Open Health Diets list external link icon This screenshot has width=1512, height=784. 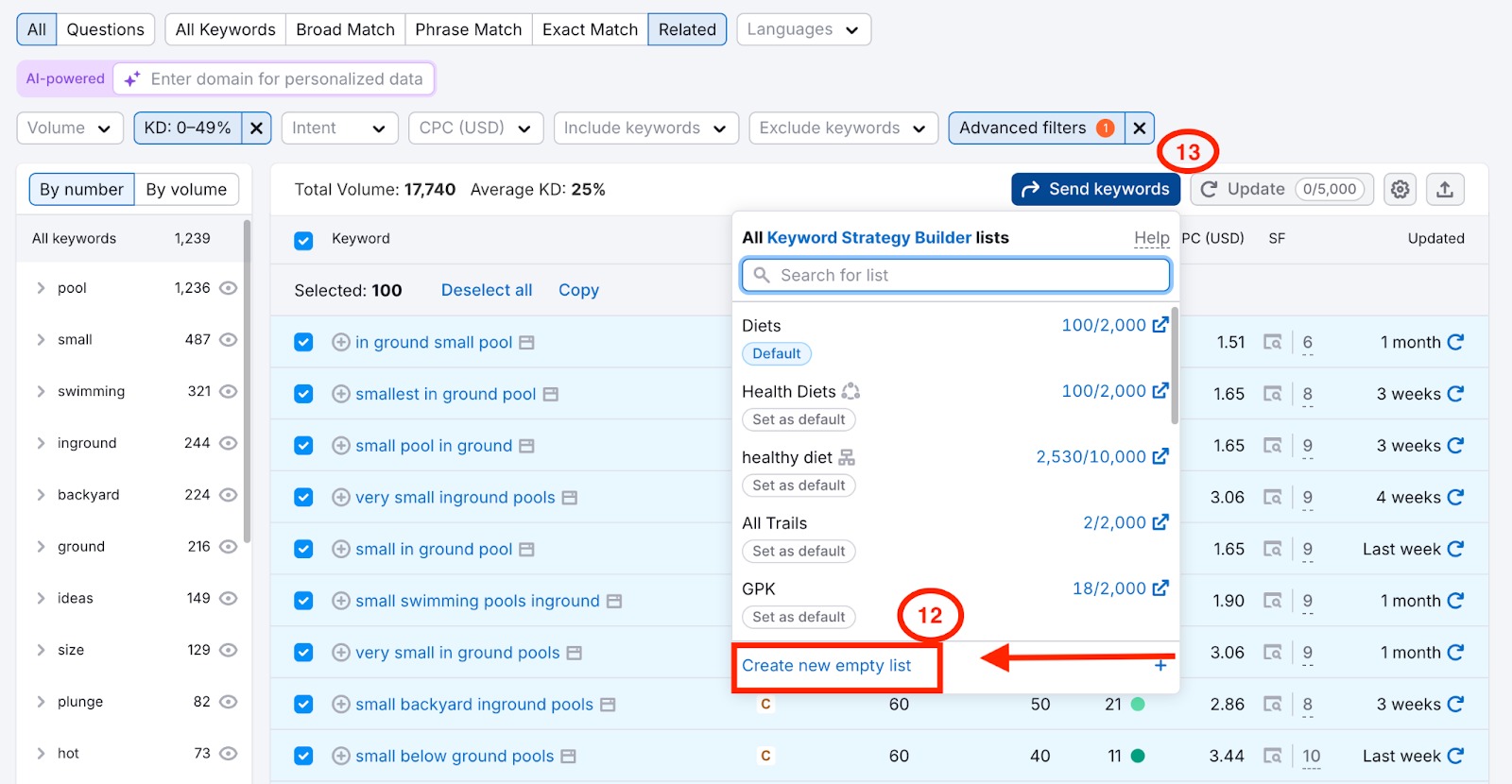tap(1160, 391)
